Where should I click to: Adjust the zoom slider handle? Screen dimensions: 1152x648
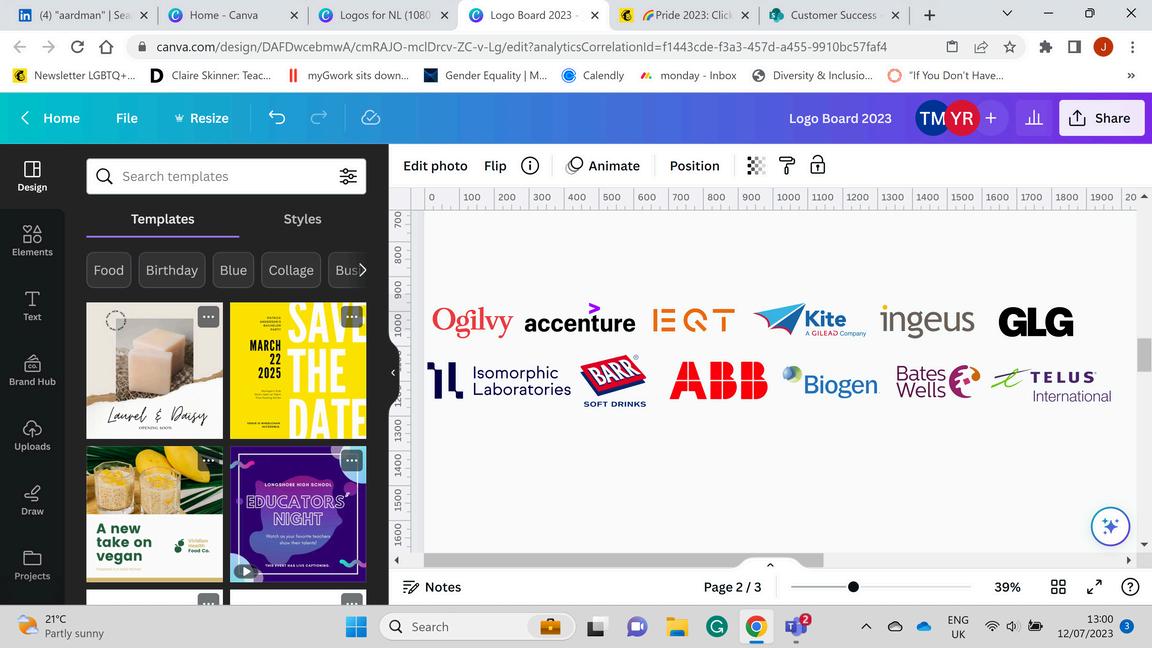[853, 587]
